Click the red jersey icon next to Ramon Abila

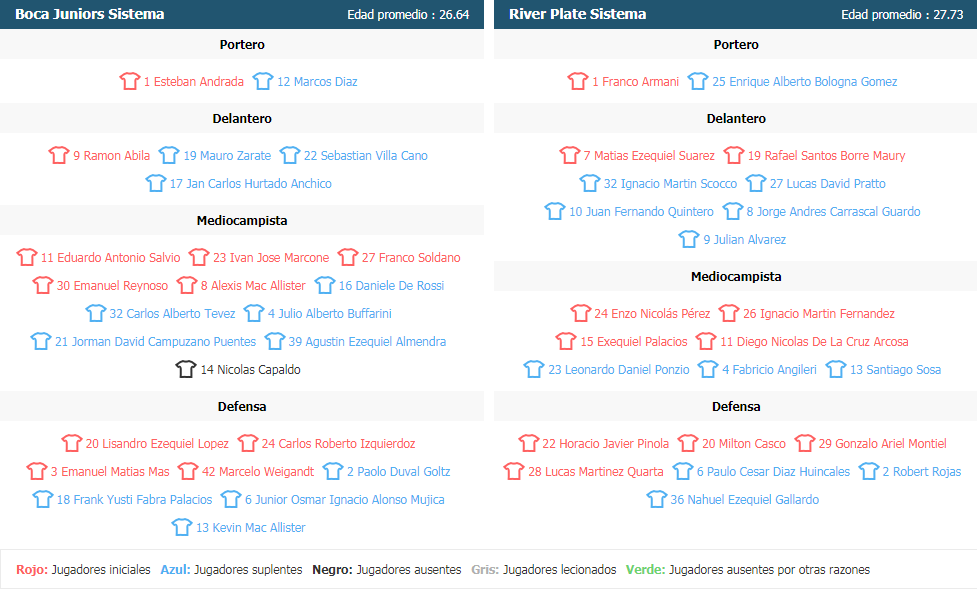(59, 155)
